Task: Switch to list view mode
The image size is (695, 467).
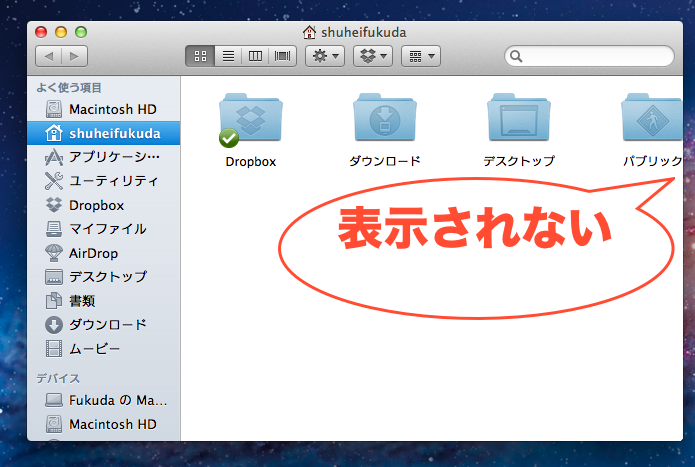Action: pos(228,56)
